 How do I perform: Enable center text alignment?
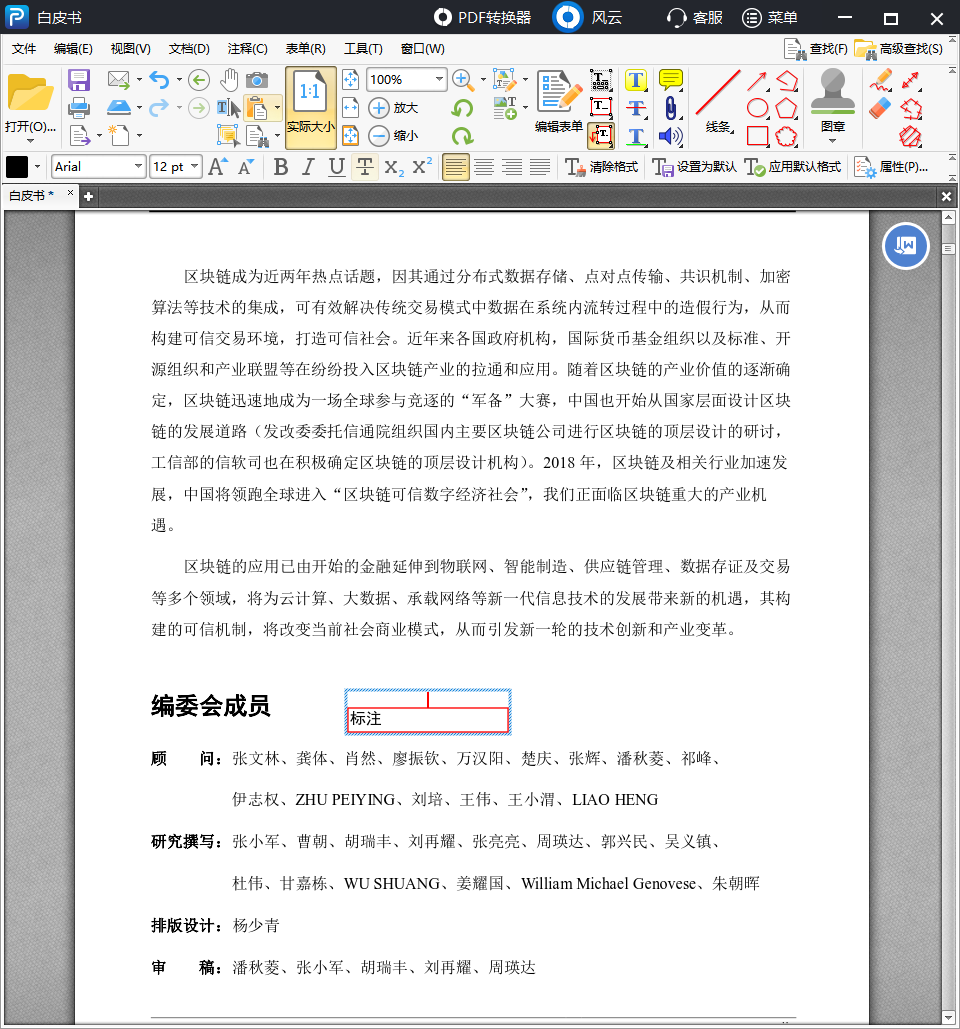click(484, 167)
